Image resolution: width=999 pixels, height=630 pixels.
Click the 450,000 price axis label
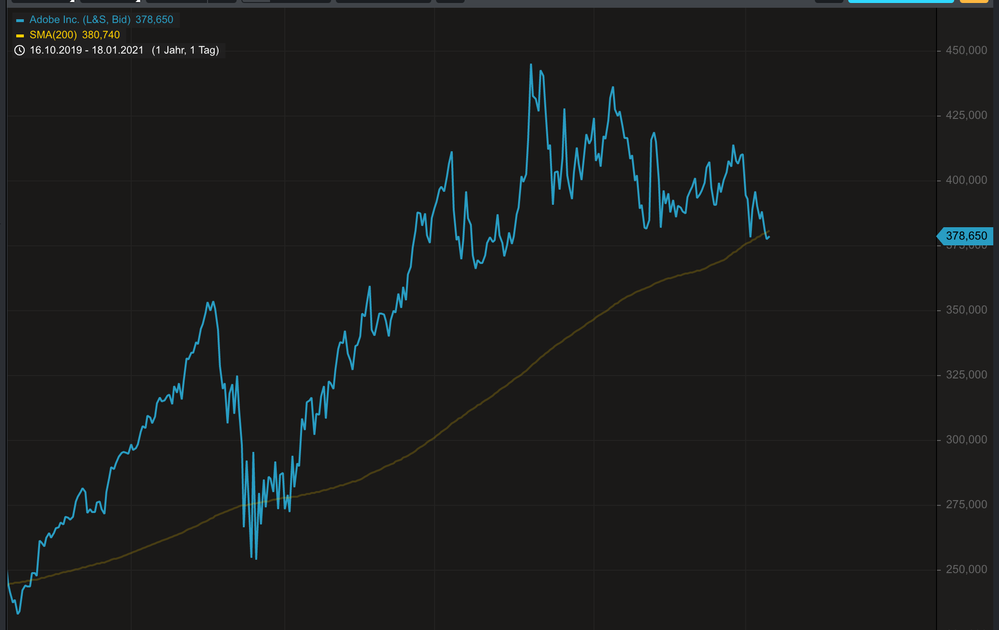coord(966,51)
